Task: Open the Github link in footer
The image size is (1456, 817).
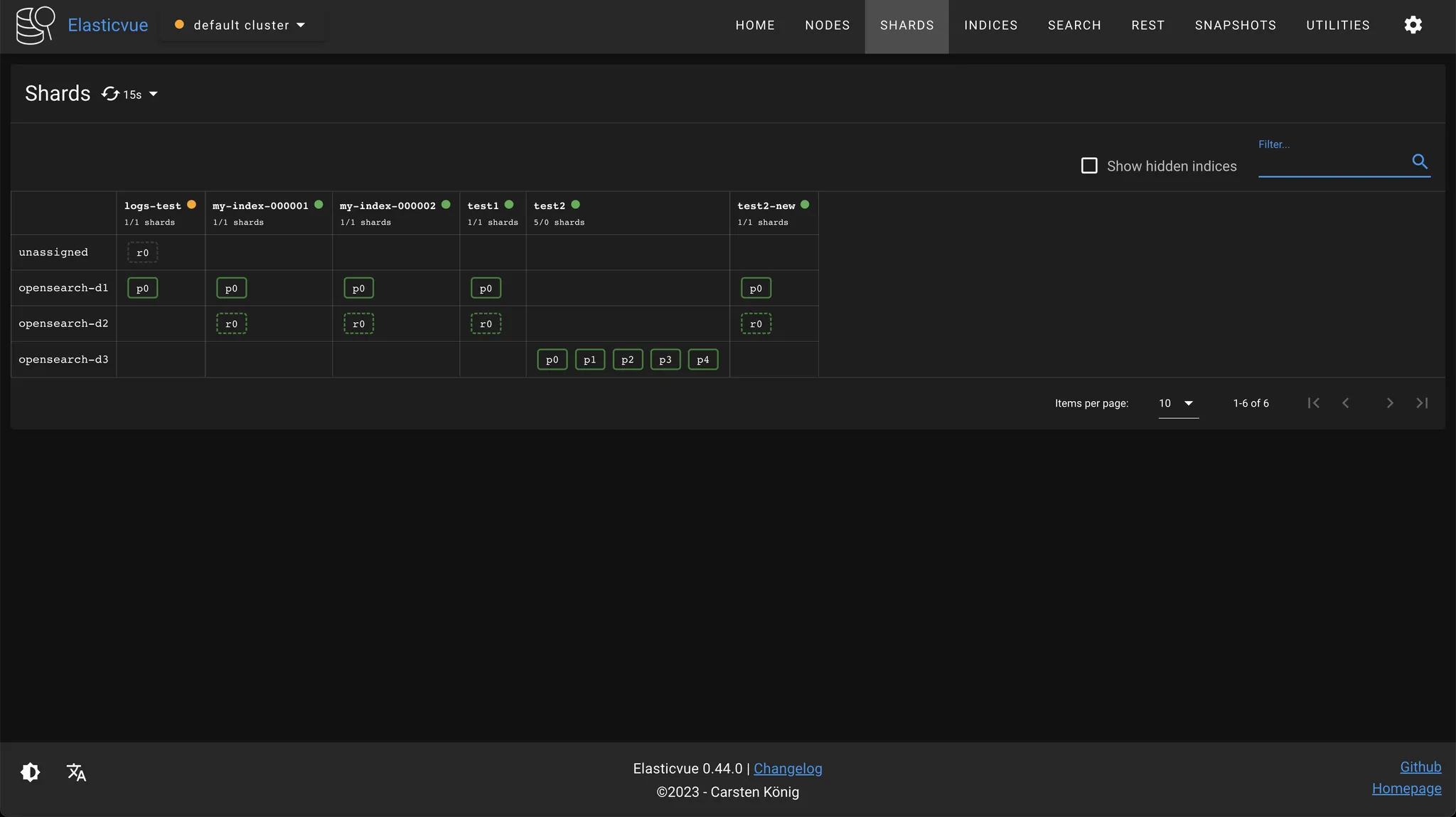Action: click(1420, 767)
